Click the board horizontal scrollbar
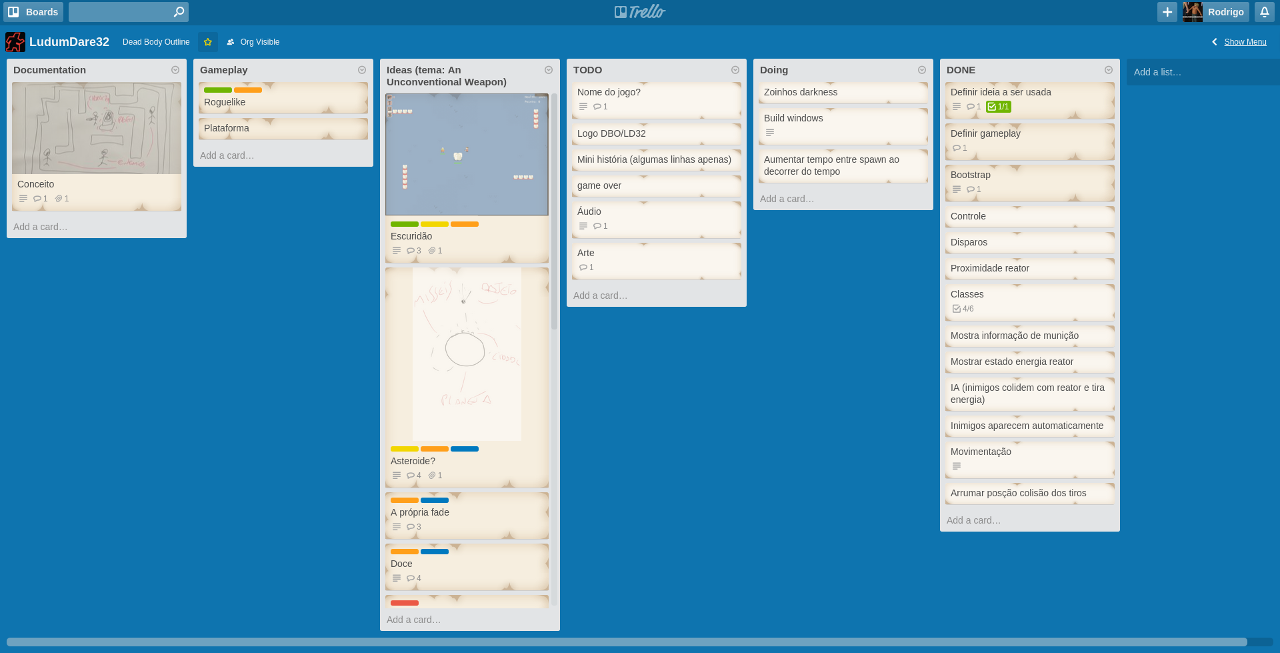This screenshot has height=653, width=1280. (x=627, y=642)
